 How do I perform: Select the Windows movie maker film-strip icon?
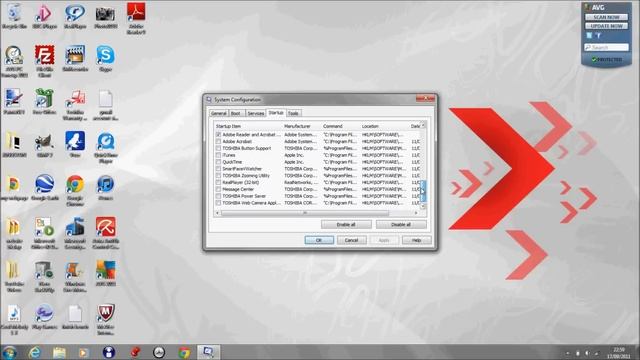75,58
